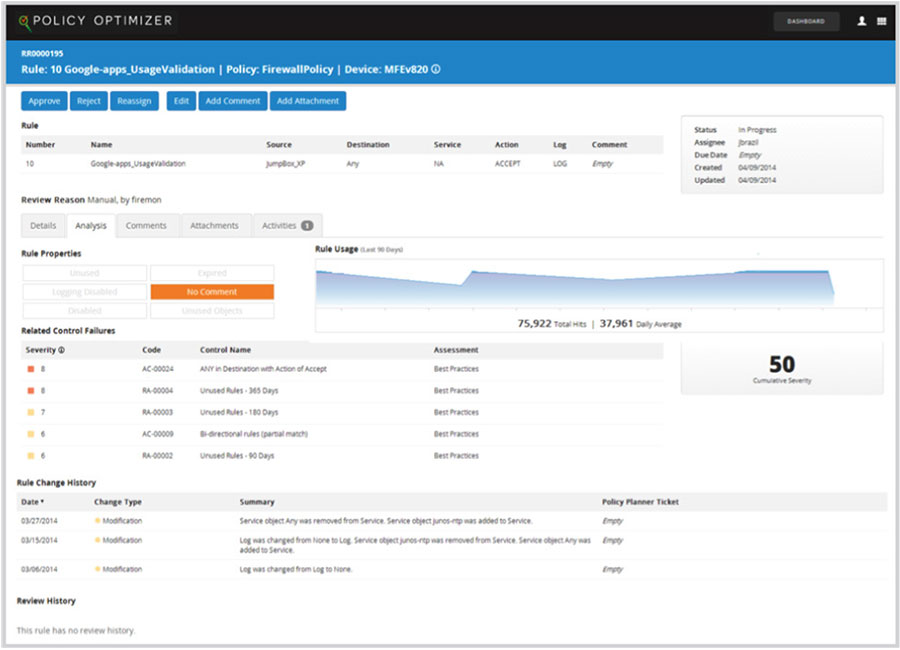Open the Comments tab
This screenshot has height=650, width=900.
pos(146,226)
